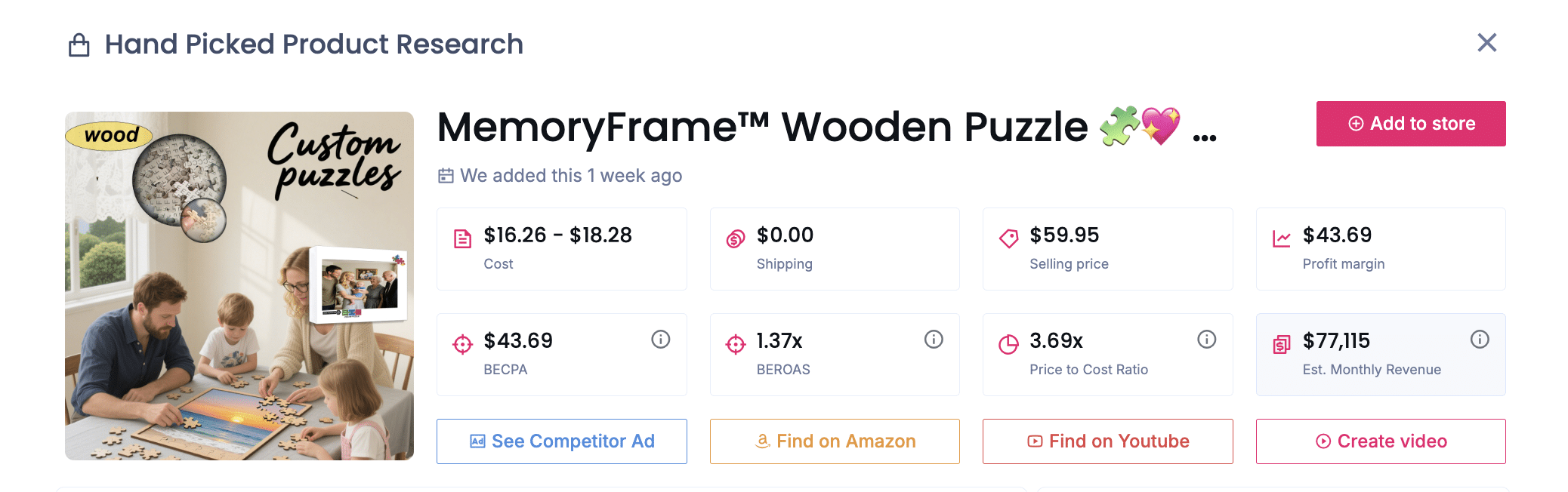The width and height of the screenshot is (1568, 492).
Task: Click the MemoryFrame Wooden Puzzle title
Action: click(762, 127)
